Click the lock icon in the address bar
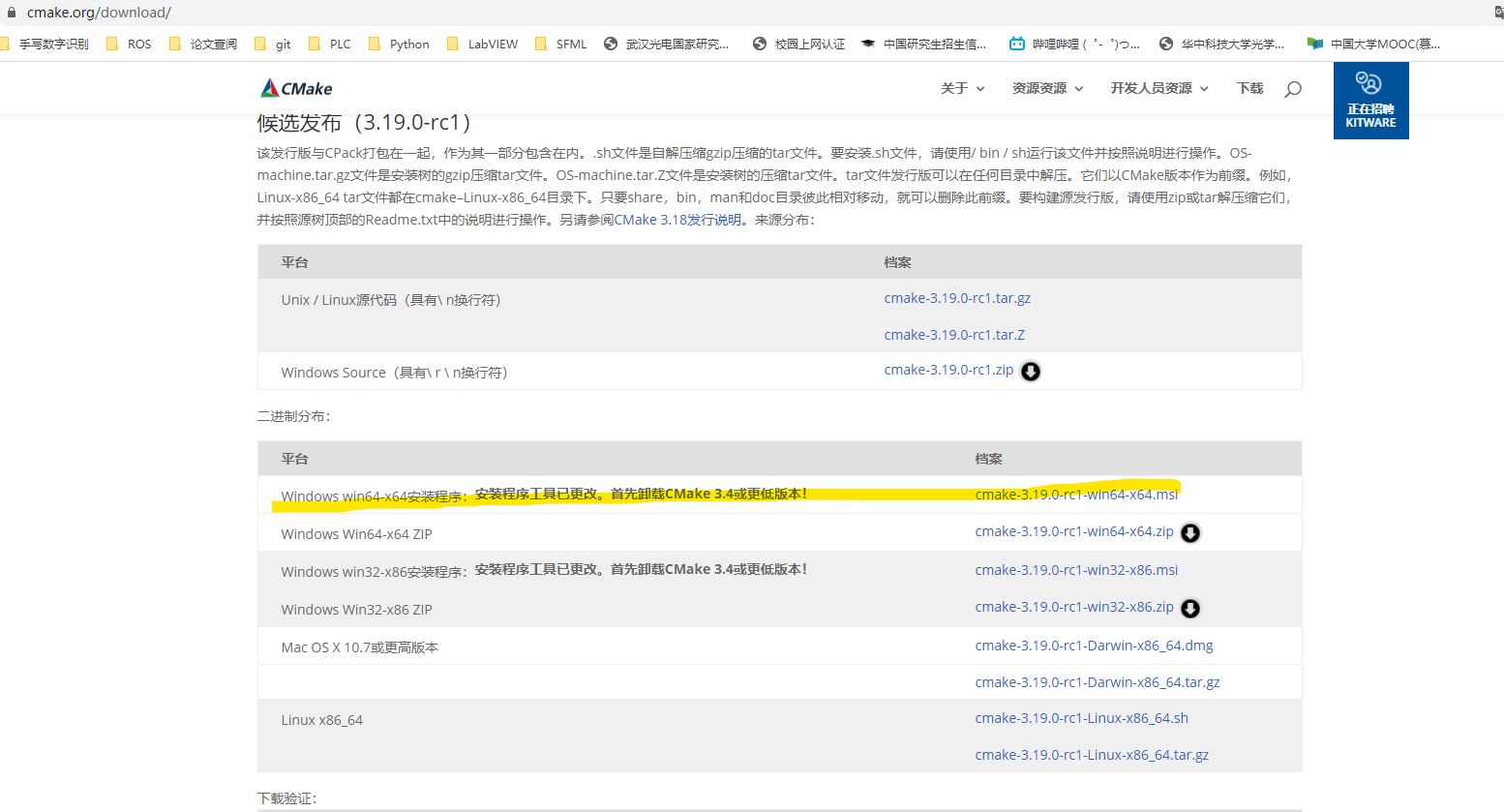Image resolution: width=1504 pixels, height=812 pixels. (12, 13)
